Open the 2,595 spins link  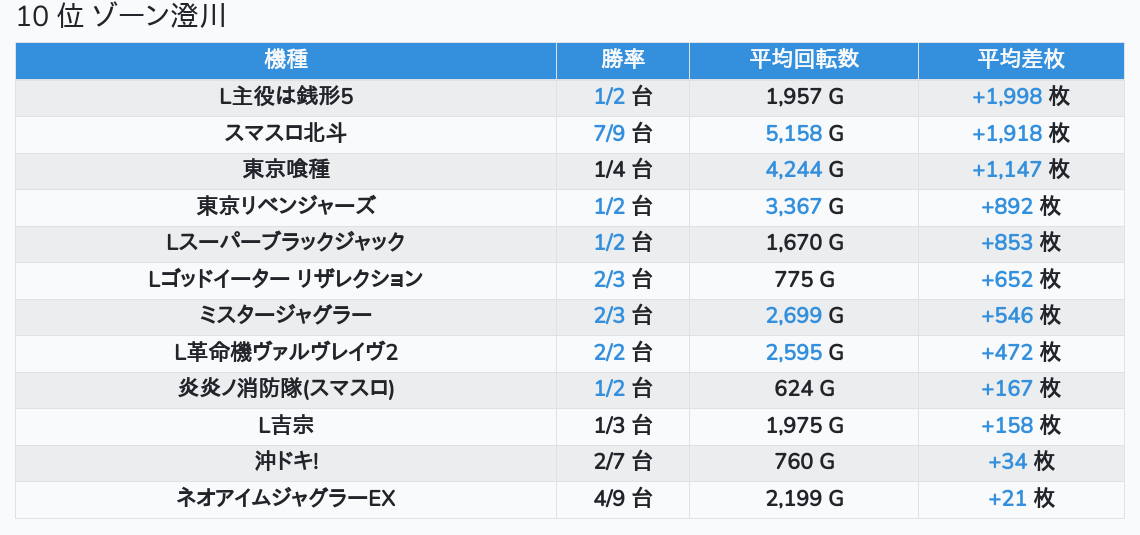(x=794, y=353)
